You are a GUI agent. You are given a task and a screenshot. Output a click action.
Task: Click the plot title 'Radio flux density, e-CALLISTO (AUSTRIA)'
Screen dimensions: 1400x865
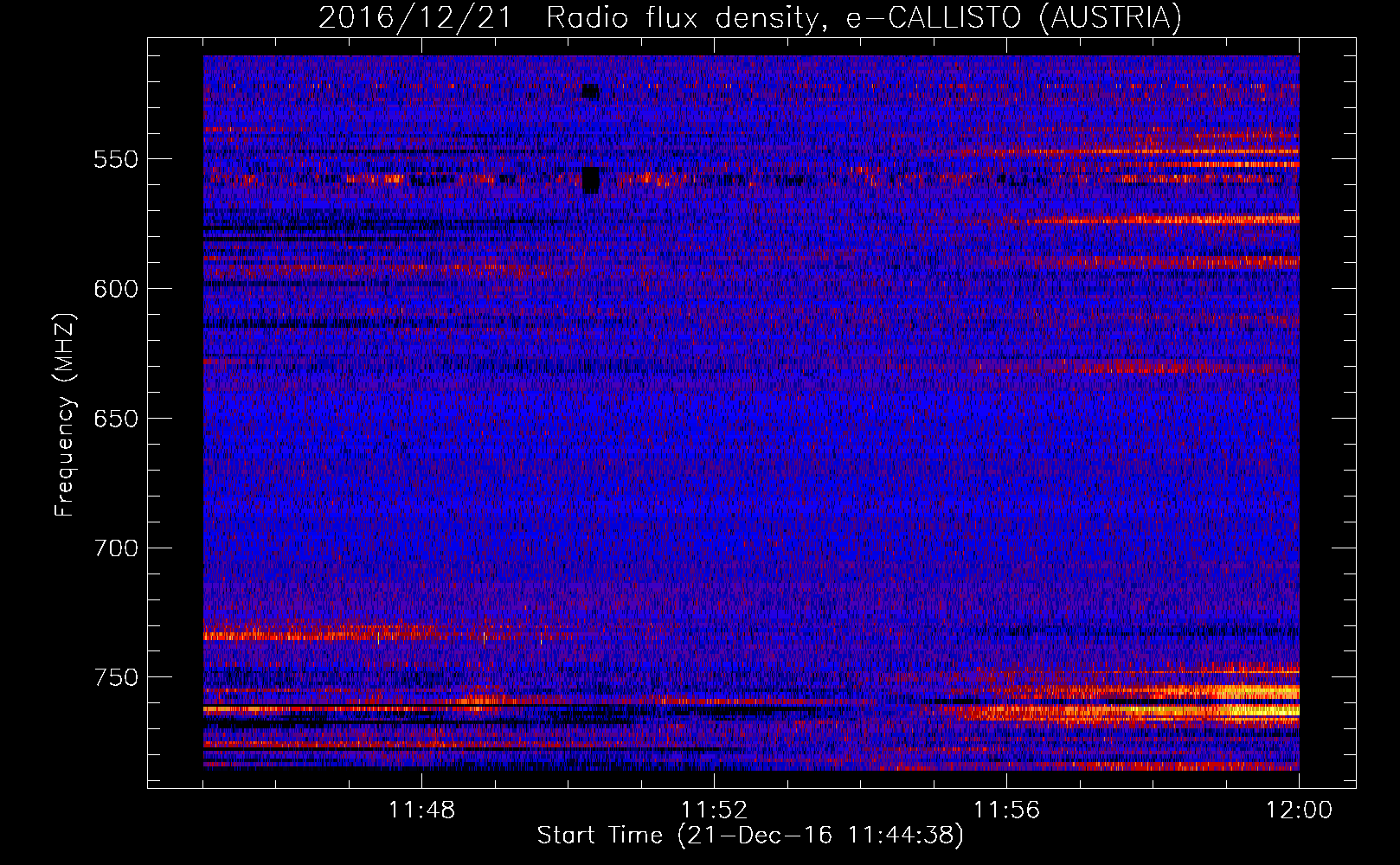(x=864, y=17)
